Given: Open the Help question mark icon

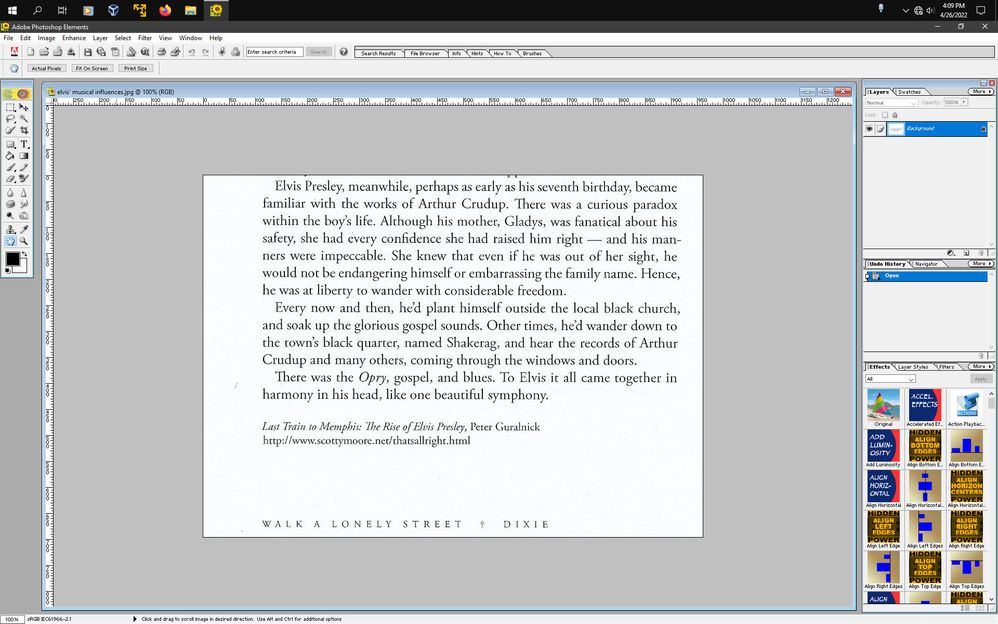Looking at the screenshot, I should (x=344, y=52).
